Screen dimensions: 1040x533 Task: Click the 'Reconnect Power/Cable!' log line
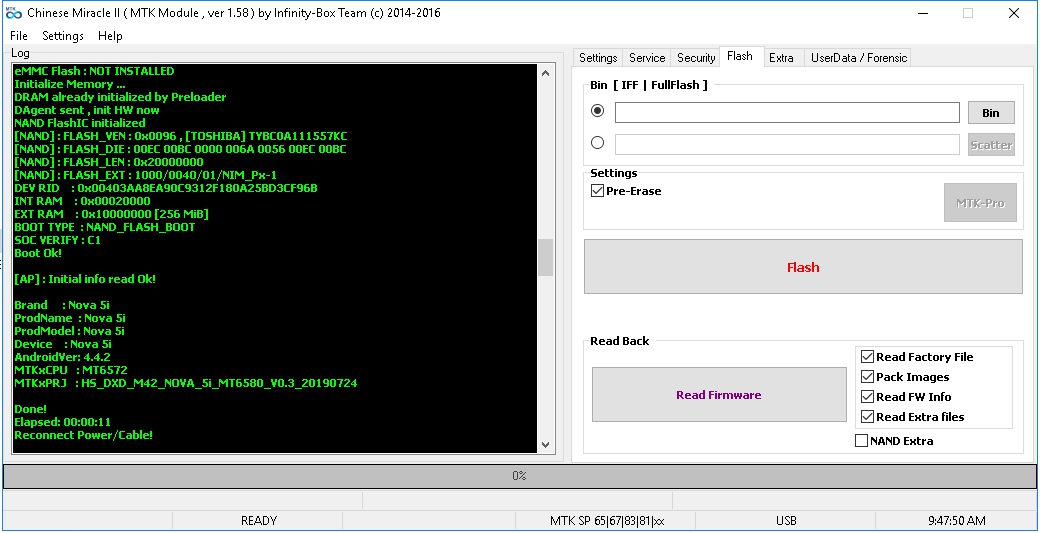point(84,435)
